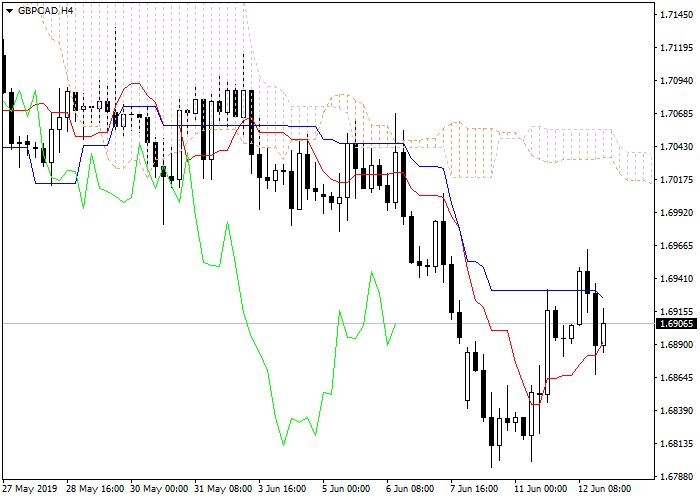This screenshot has width=700, height=500.
Task: Click the 1.70175 price scale label
Action: coord(677,180)
